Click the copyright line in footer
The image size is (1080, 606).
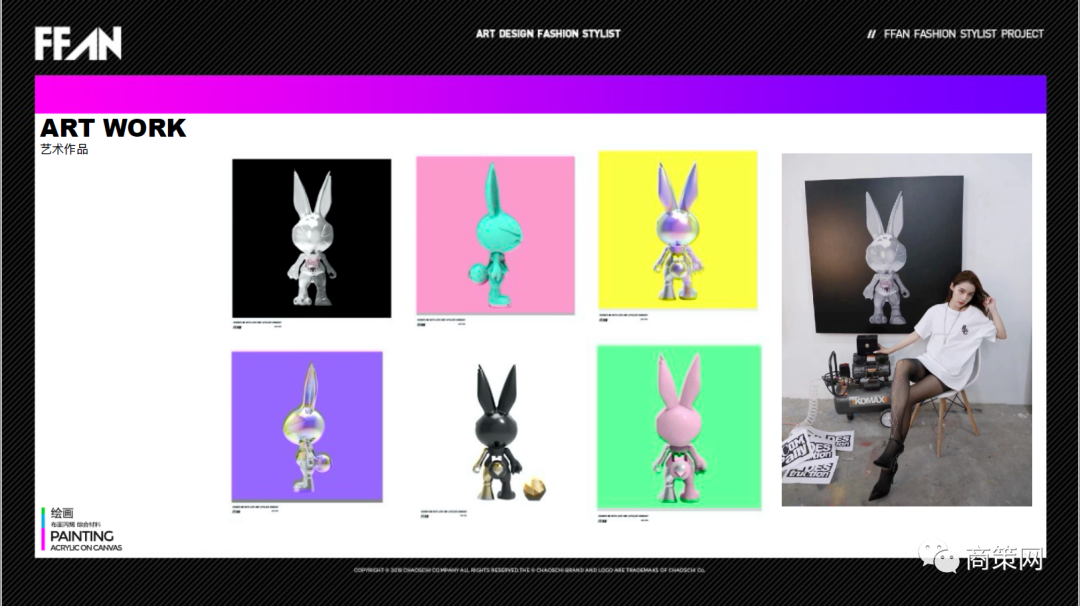pyautogui.click(x=530, y=570)
